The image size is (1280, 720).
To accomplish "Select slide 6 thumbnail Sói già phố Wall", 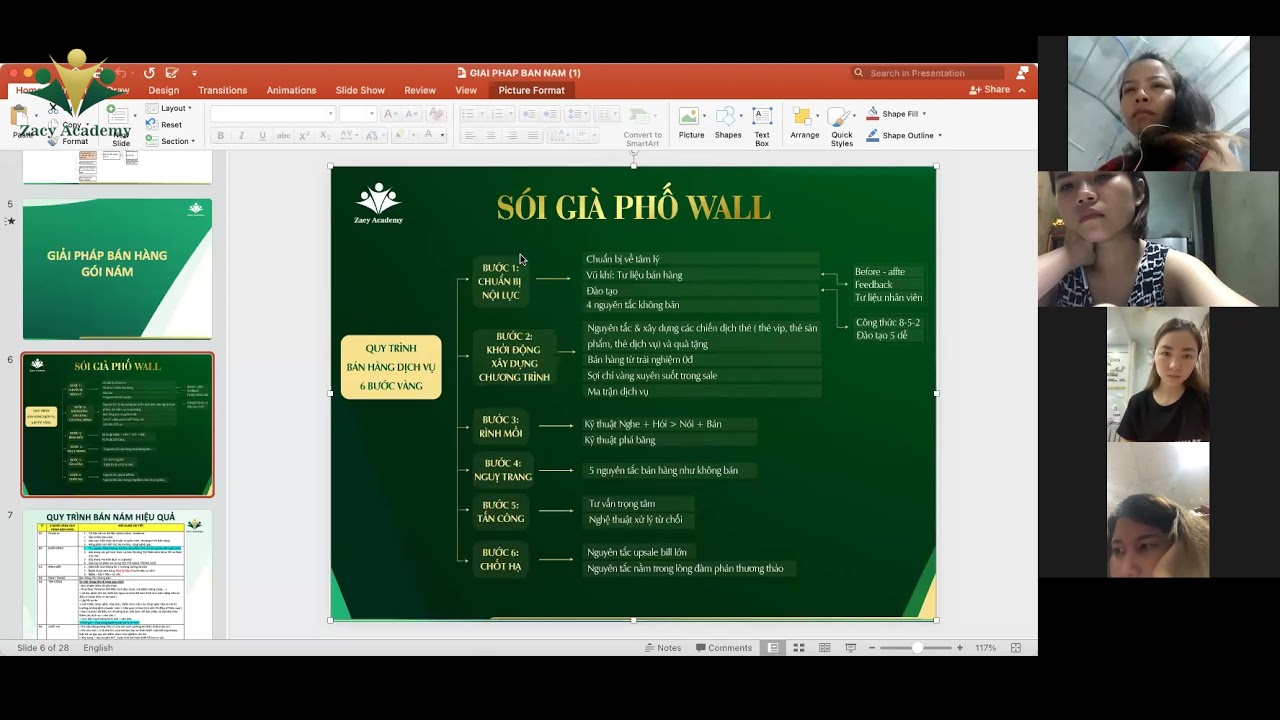I will click(x=118, y=424).
